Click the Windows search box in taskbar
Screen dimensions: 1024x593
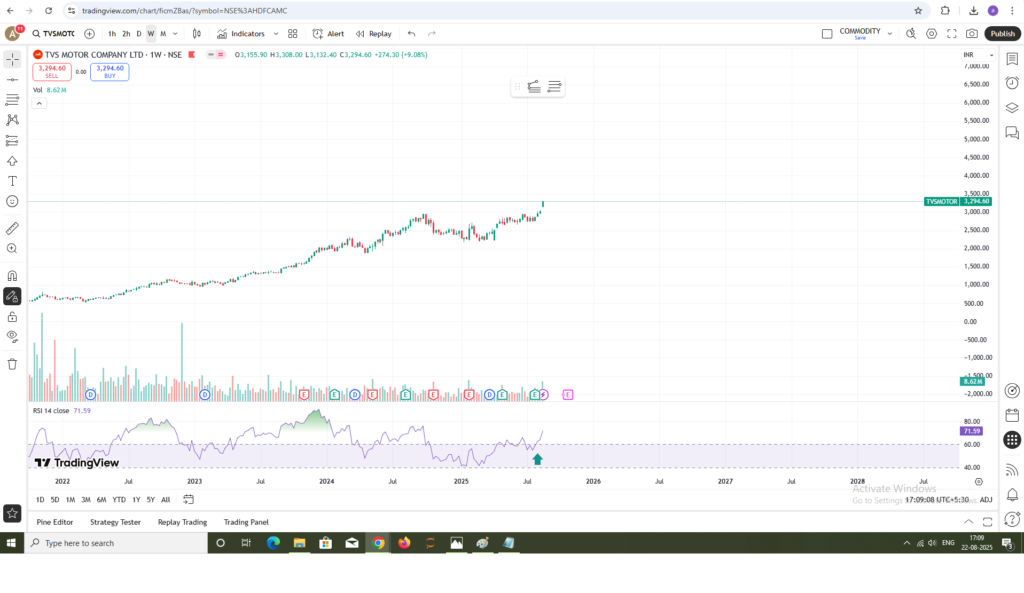coord(116,543)
